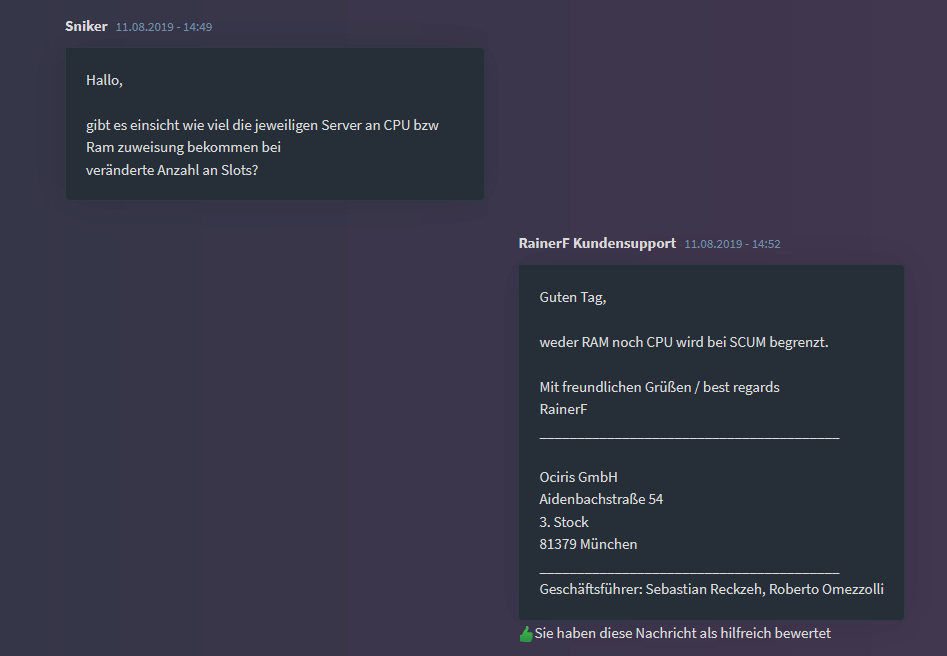Click the RainerF signature inside the reply
This screenshot has height=656, width=947.
tap(563, 409)
